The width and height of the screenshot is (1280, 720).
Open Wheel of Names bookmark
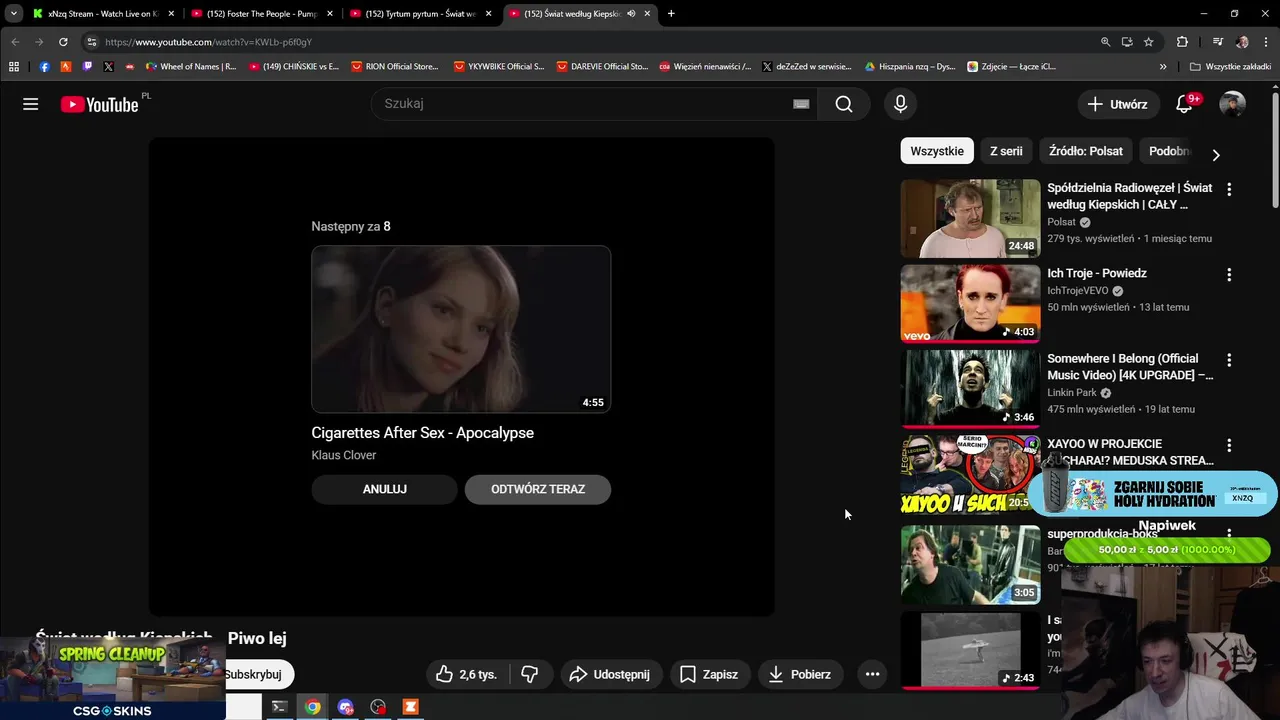coord(191,67)
